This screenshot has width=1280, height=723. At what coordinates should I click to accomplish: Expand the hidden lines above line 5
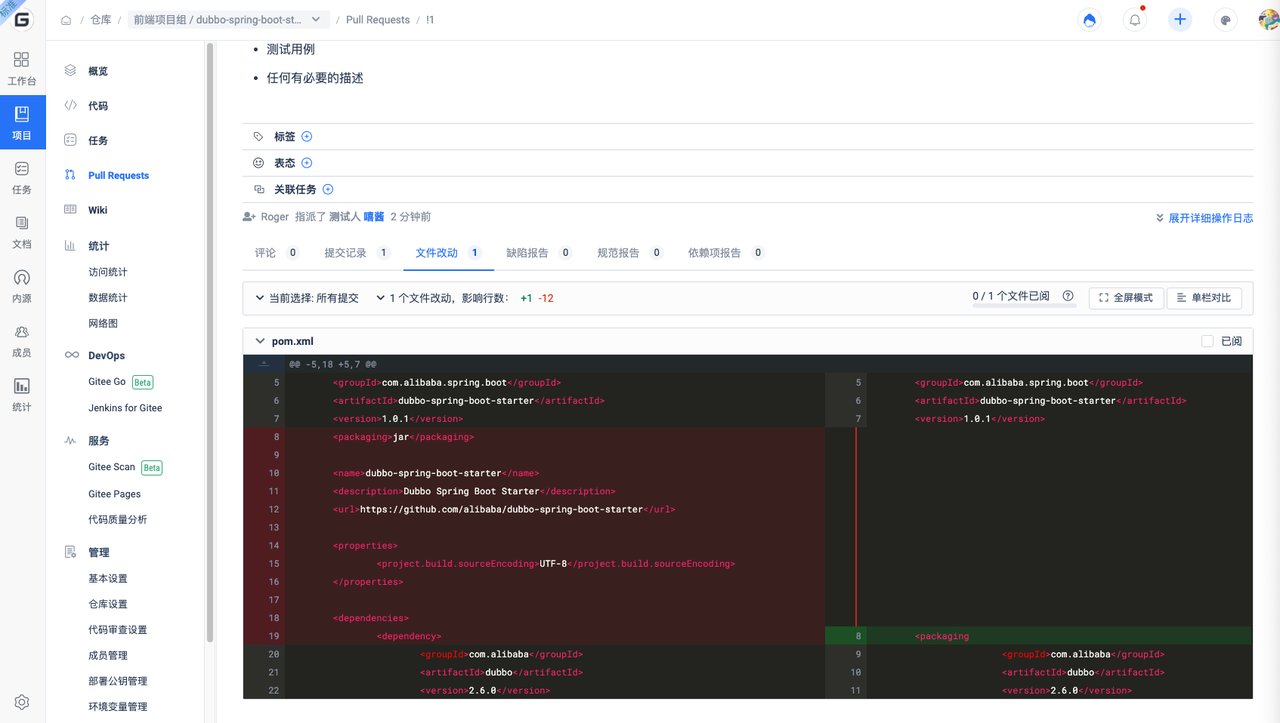point(264,364)
